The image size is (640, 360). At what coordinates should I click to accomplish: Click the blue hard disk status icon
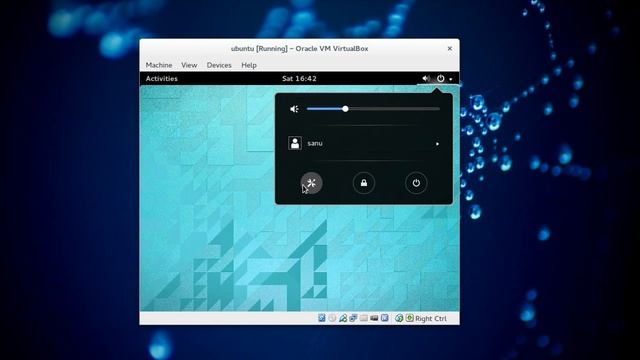click(x=322, y=318)
